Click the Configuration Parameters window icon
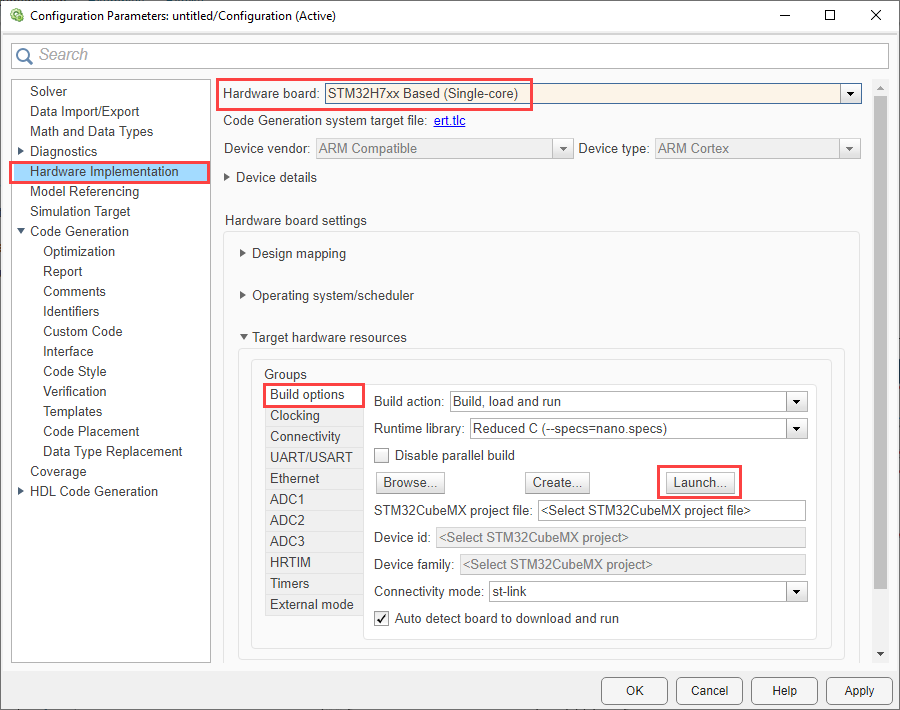 (15, 16)
